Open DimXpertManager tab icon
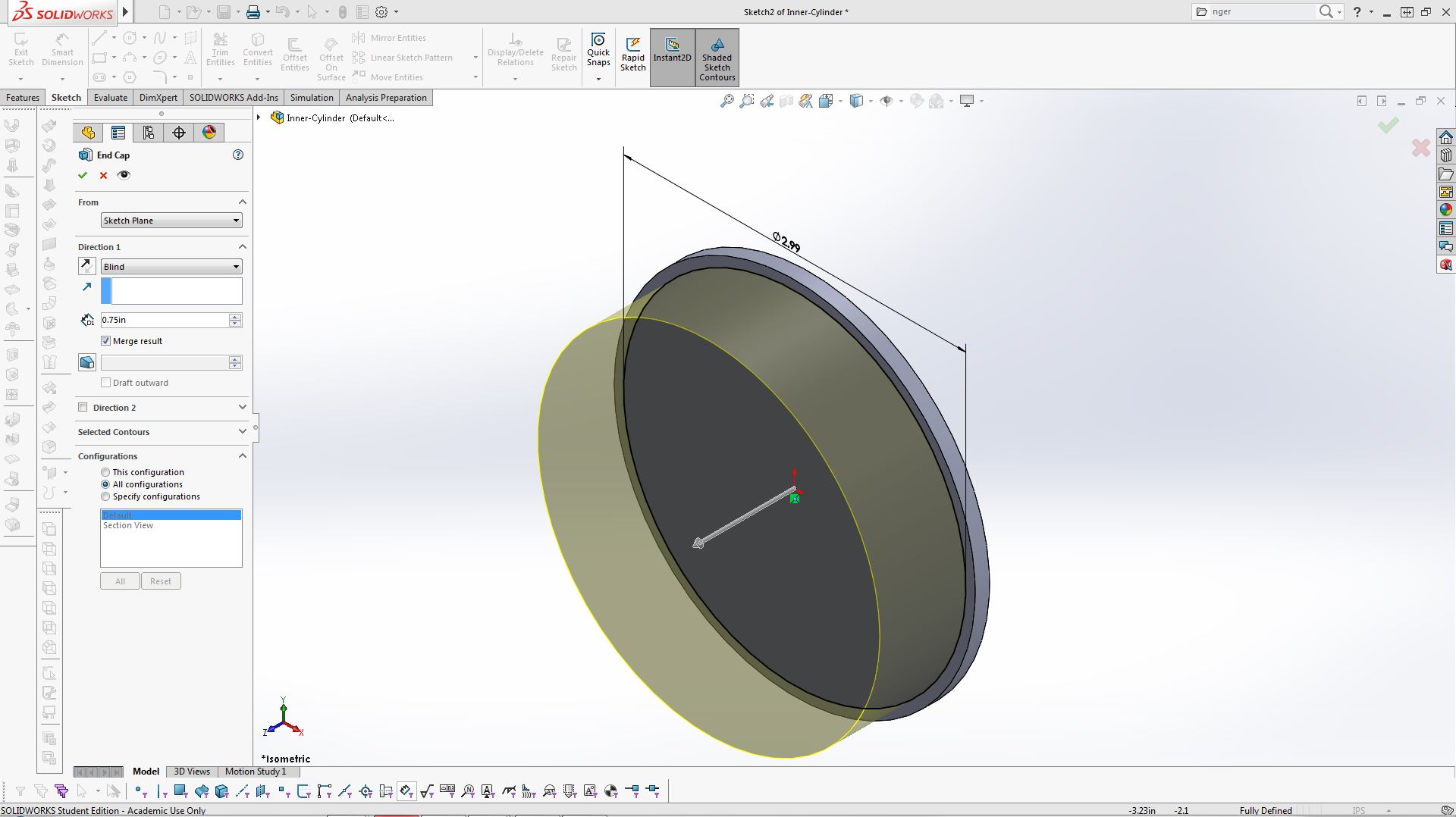The image size is (1456, 817). 179,133
